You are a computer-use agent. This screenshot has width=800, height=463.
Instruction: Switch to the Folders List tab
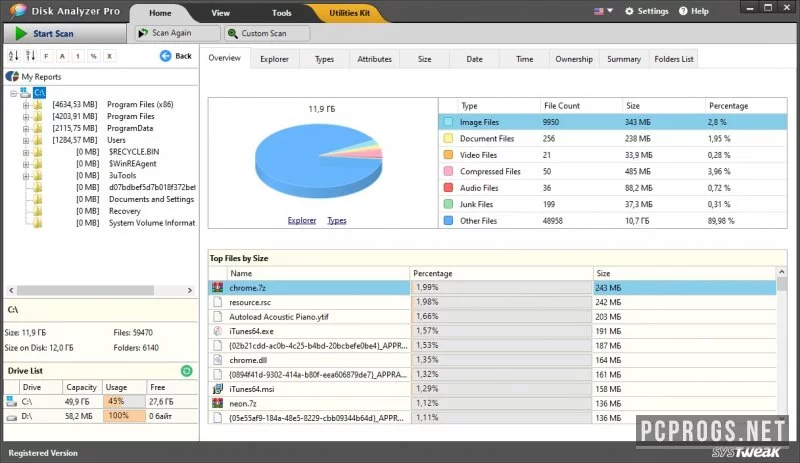[673, 59]
